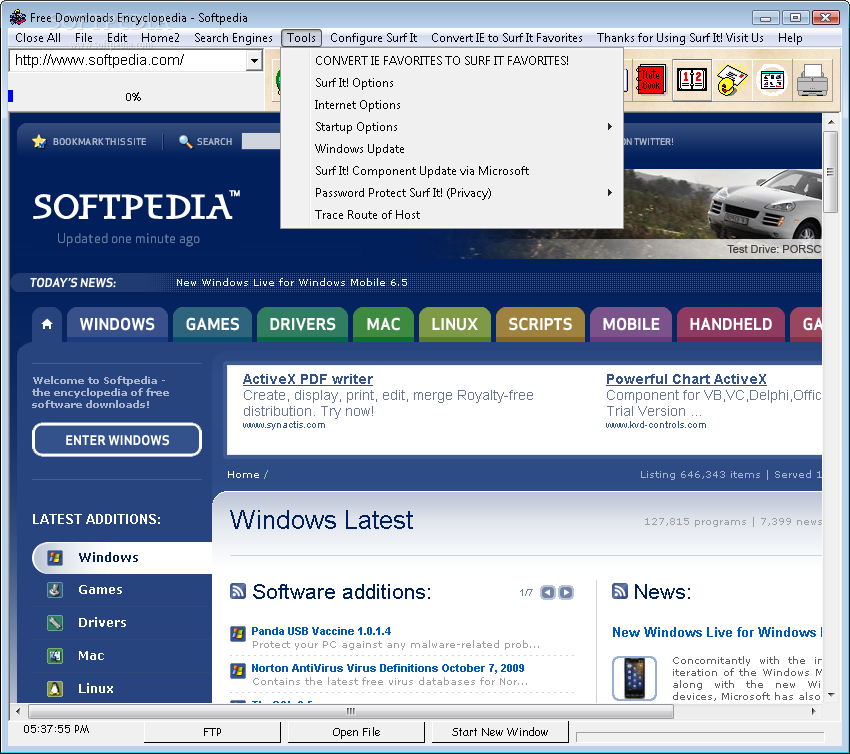Click the Drivers icon in Latest Additions

tap(55, 623)
